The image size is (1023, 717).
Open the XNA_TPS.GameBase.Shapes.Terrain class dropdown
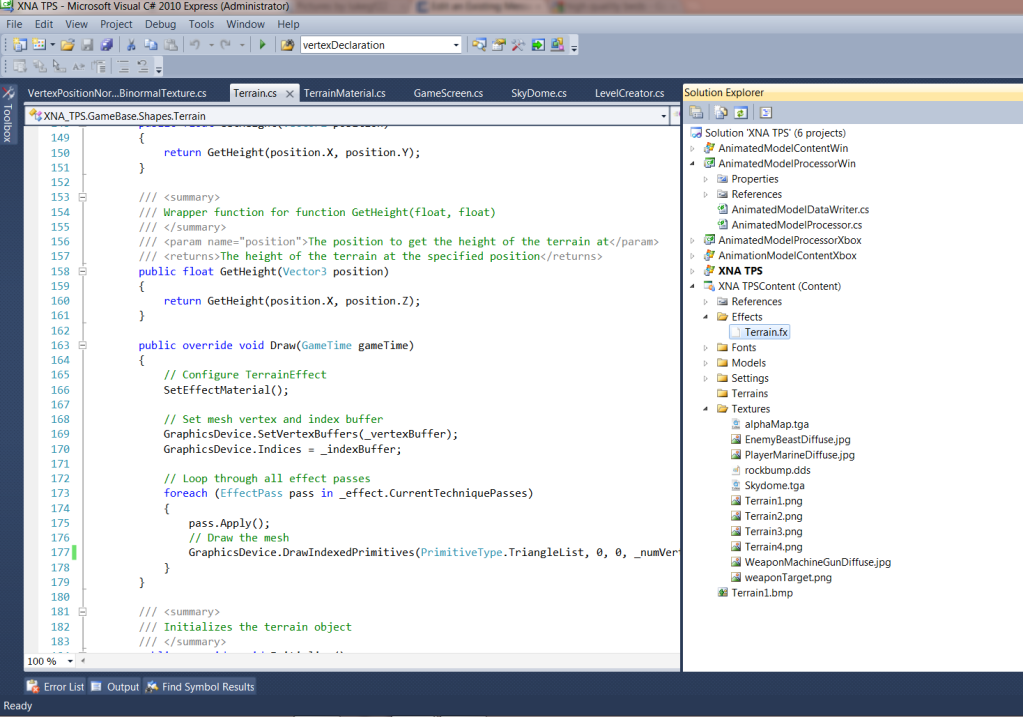point(663,116)
